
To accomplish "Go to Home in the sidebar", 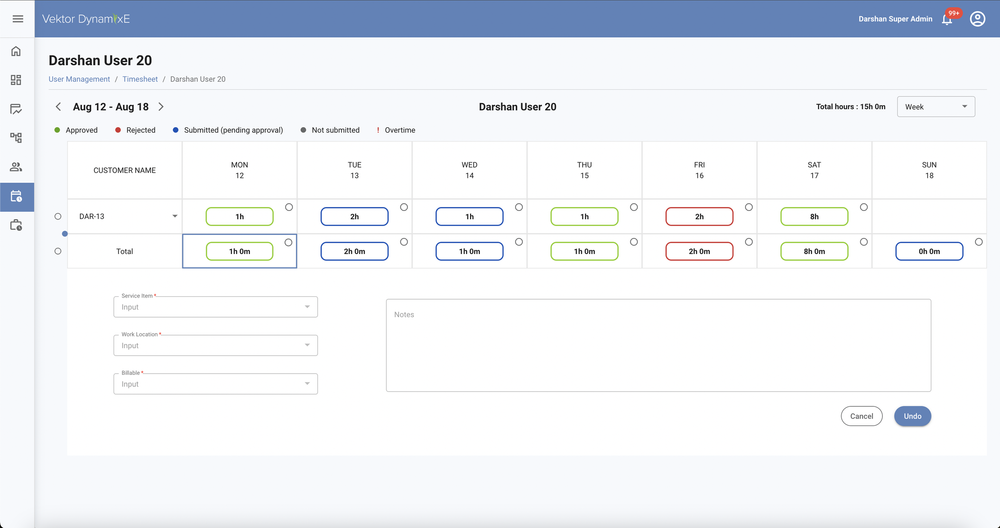I will coord(17,51).
